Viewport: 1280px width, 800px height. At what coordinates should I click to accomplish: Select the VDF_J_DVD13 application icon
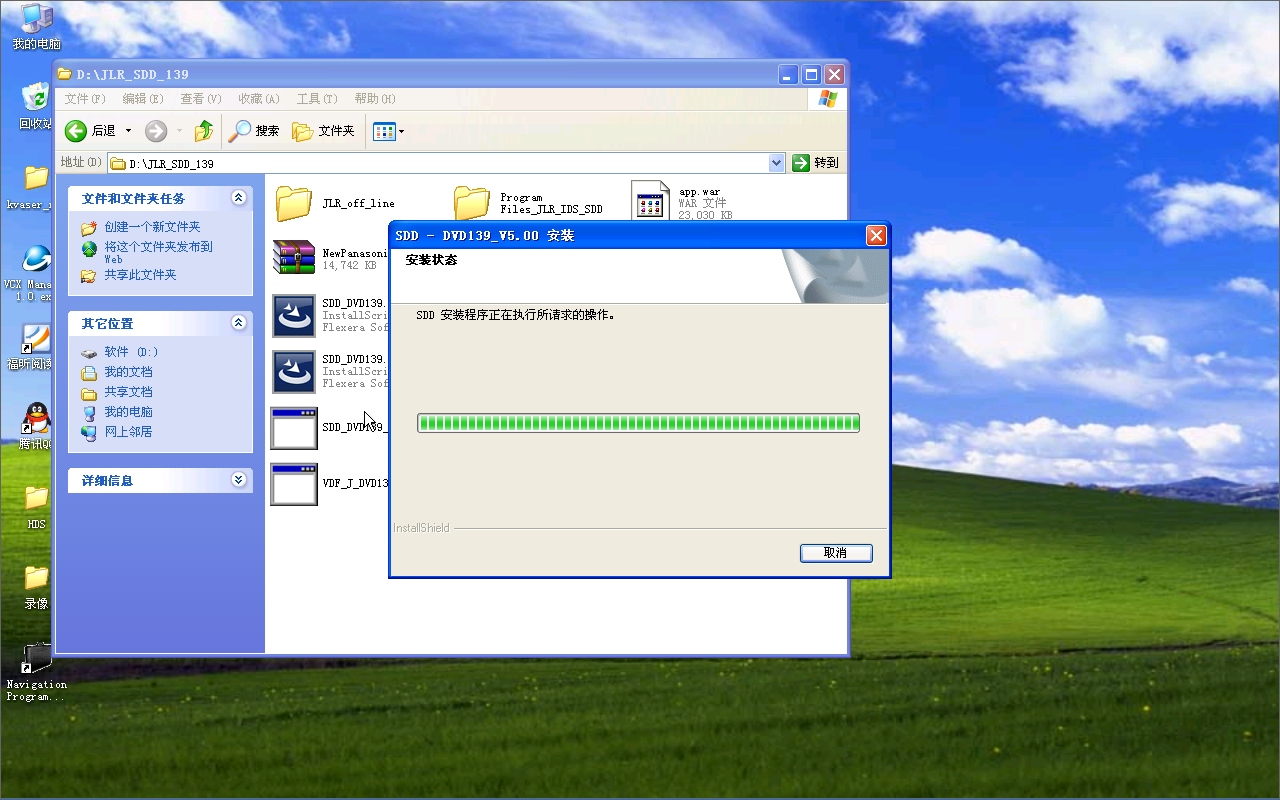tap(294, 484)
